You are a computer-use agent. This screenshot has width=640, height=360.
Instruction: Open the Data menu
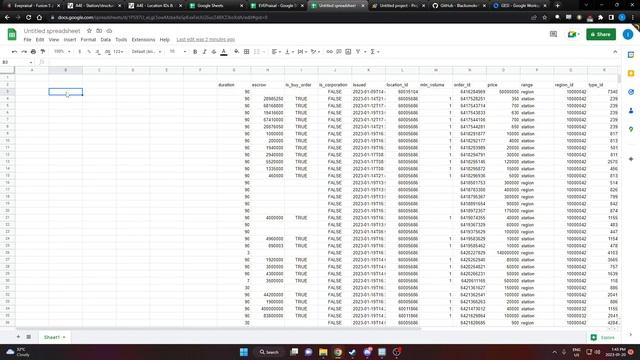tap(106, 40)
